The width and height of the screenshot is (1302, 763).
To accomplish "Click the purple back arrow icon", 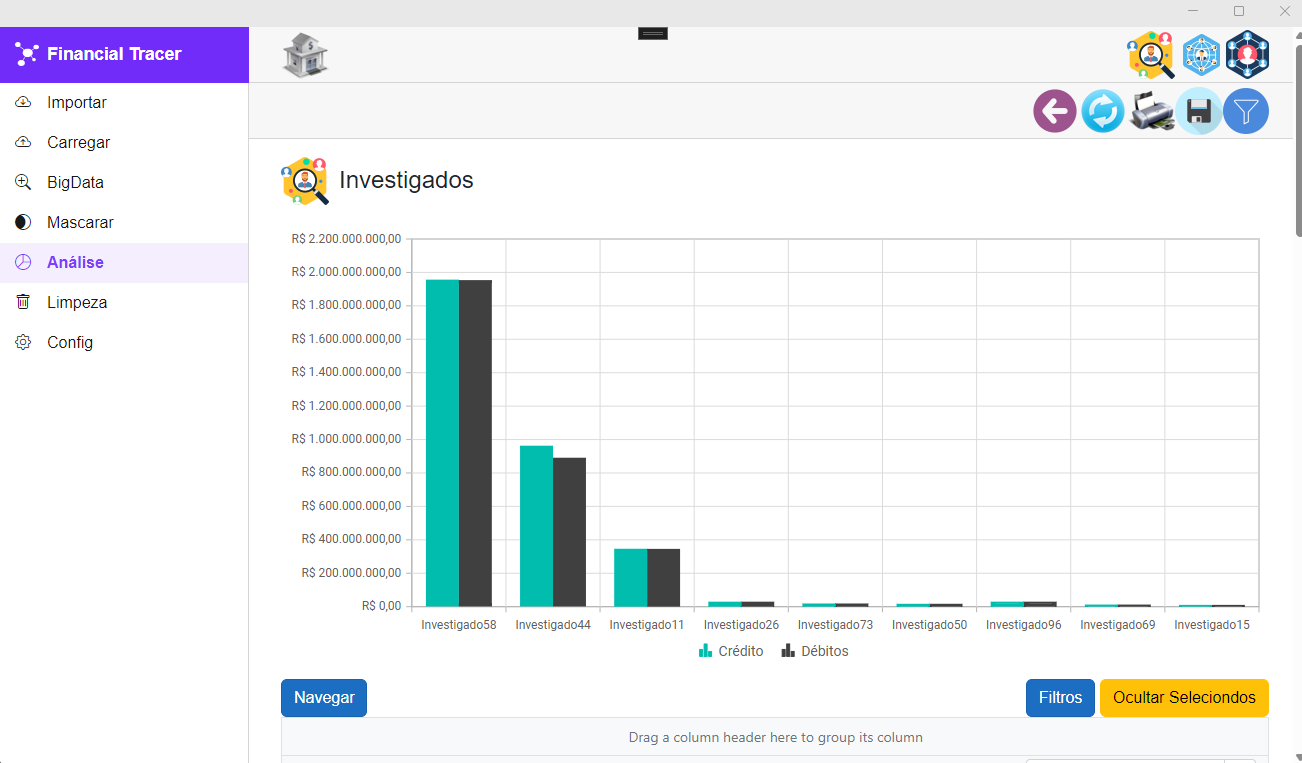I will [1054, 111].
